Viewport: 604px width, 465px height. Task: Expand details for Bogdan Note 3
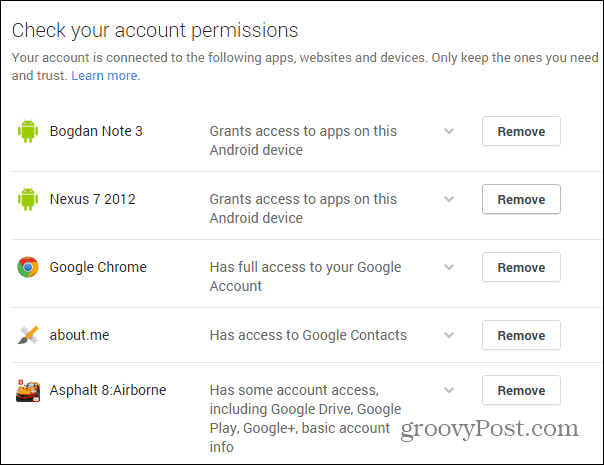coord(449,131)
